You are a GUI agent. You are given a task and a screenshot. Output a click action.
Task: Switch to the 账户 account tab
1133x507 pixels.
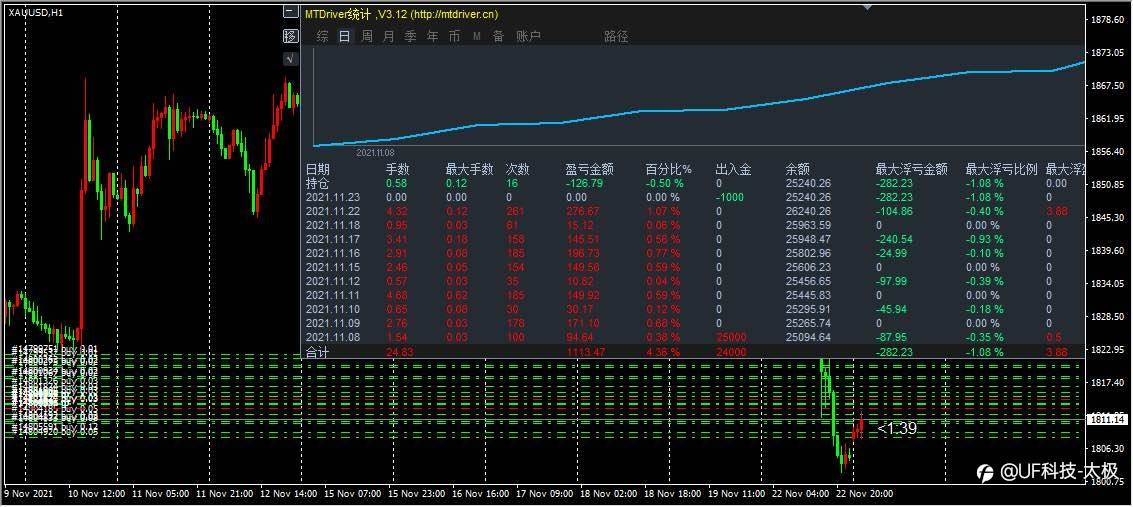click(528, 36)
